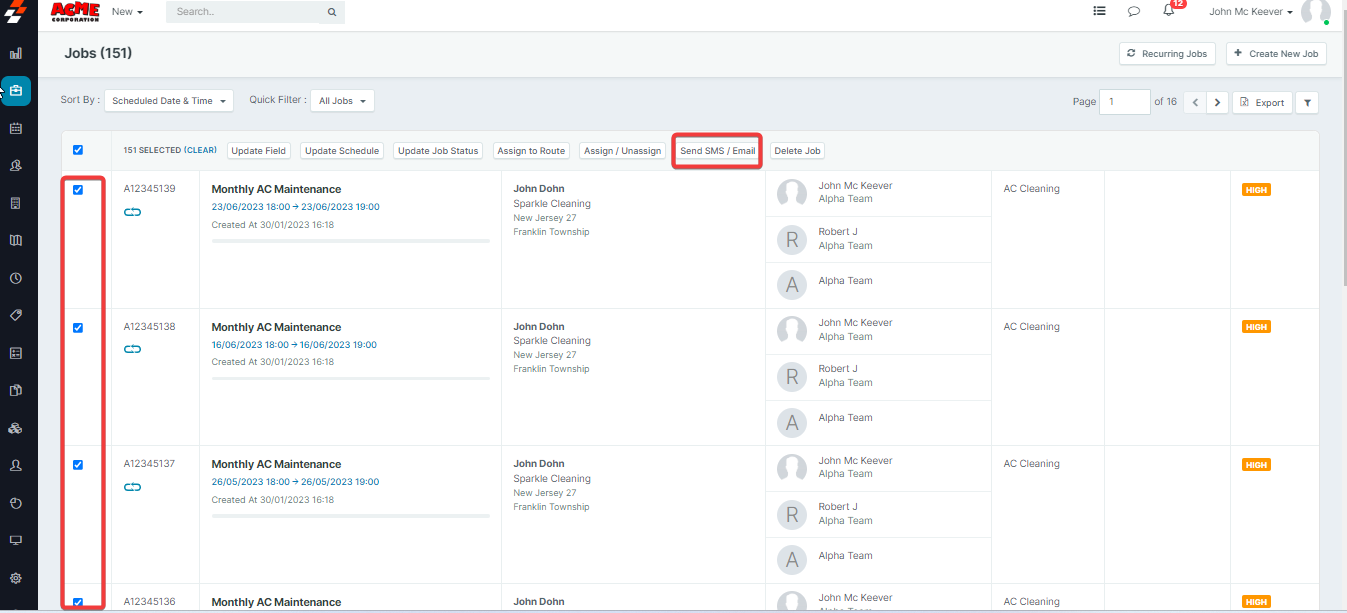Open the New menu in the top bar
This screenshot has height=613, width=1347.
(x=127, y=12)
